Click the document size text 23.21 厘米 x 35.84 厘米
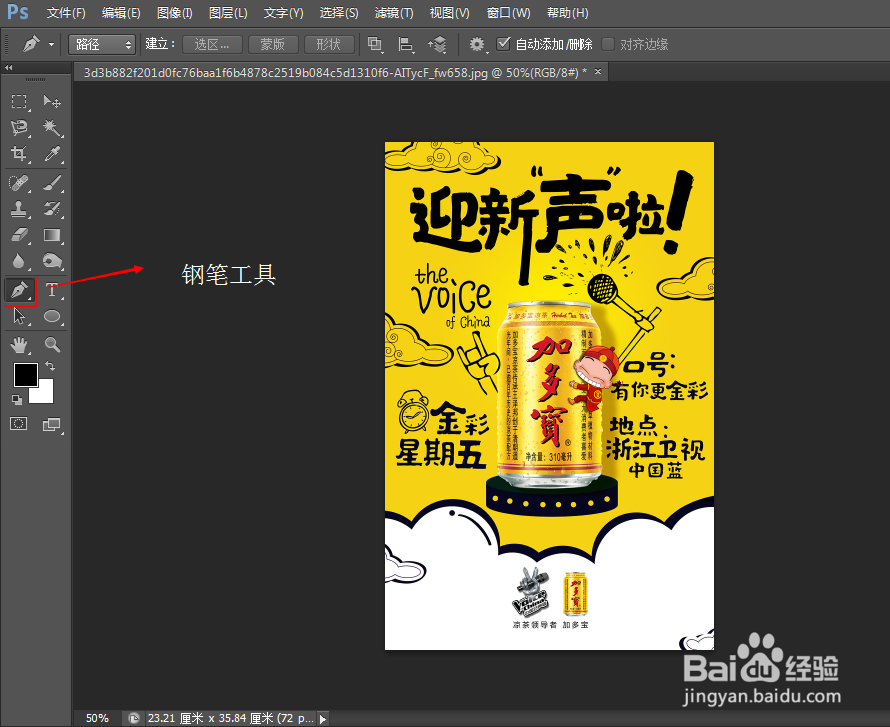The height and width of the screenshot is (727, 890). pyautogui.click(x=211, y=718)
